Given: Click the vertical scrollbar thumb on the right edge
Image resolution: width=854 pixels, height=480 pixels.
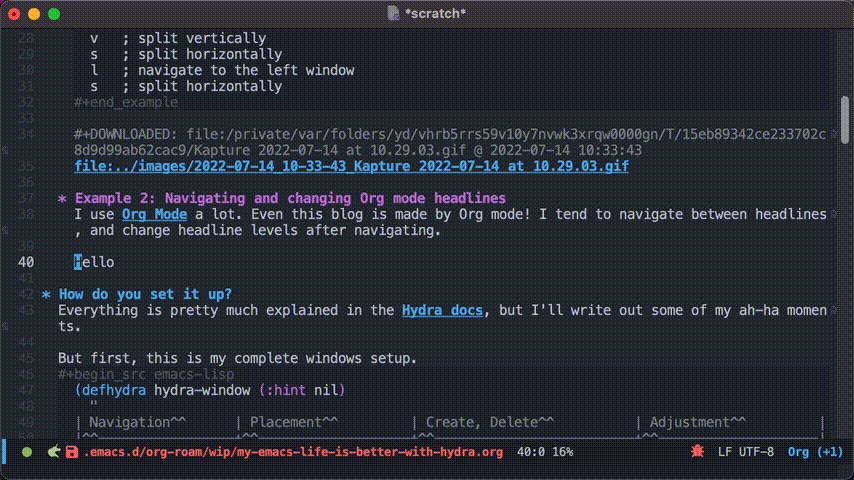Looking at the screenshot, I should 845,119.
